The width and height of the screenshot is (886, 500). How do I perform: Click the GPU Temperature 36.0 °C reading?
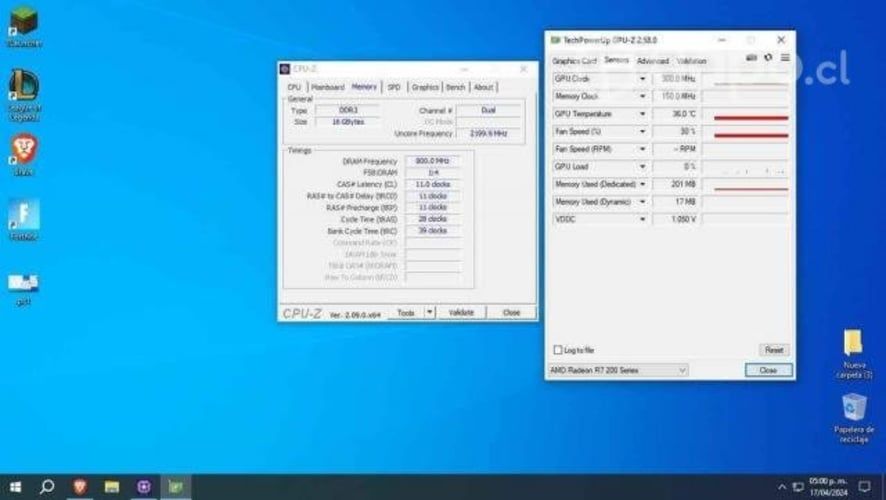click(676, 114)
